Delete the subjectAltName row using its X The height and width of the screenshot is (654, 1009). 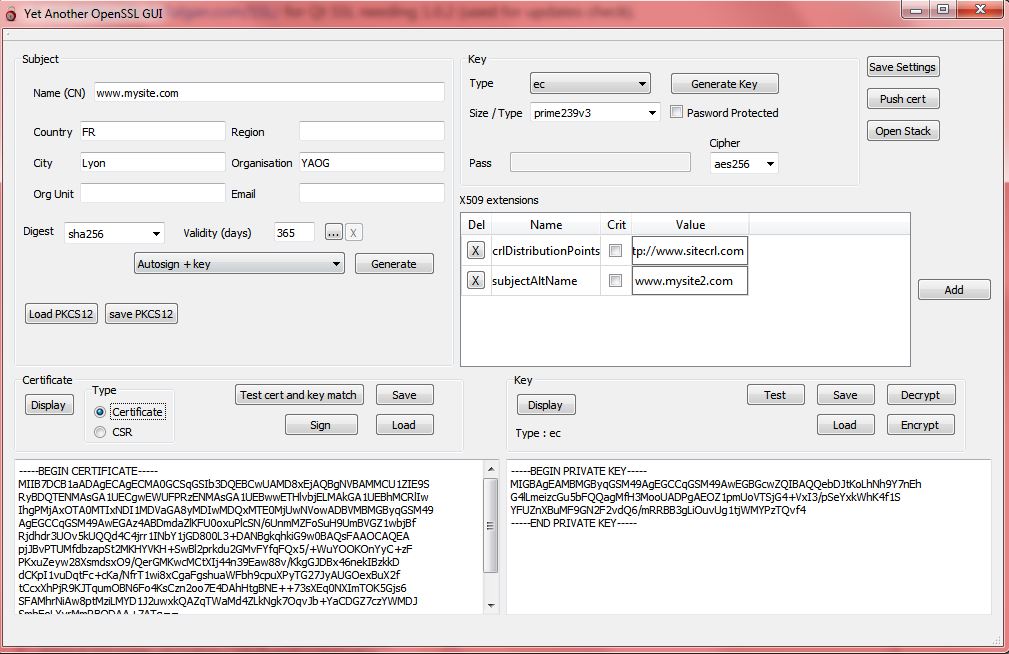coord(475,281)
